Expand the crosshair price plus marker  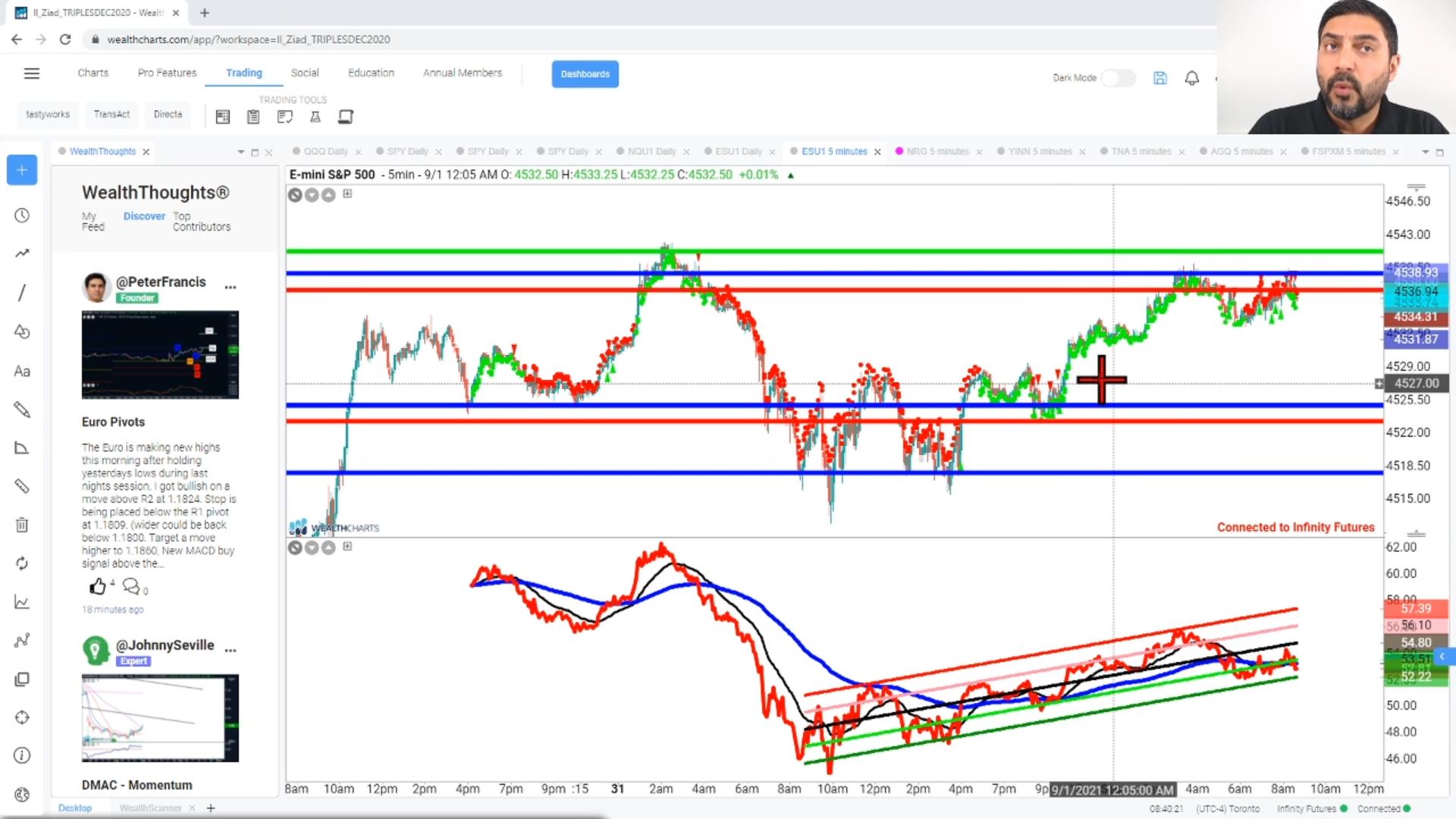1379,384
